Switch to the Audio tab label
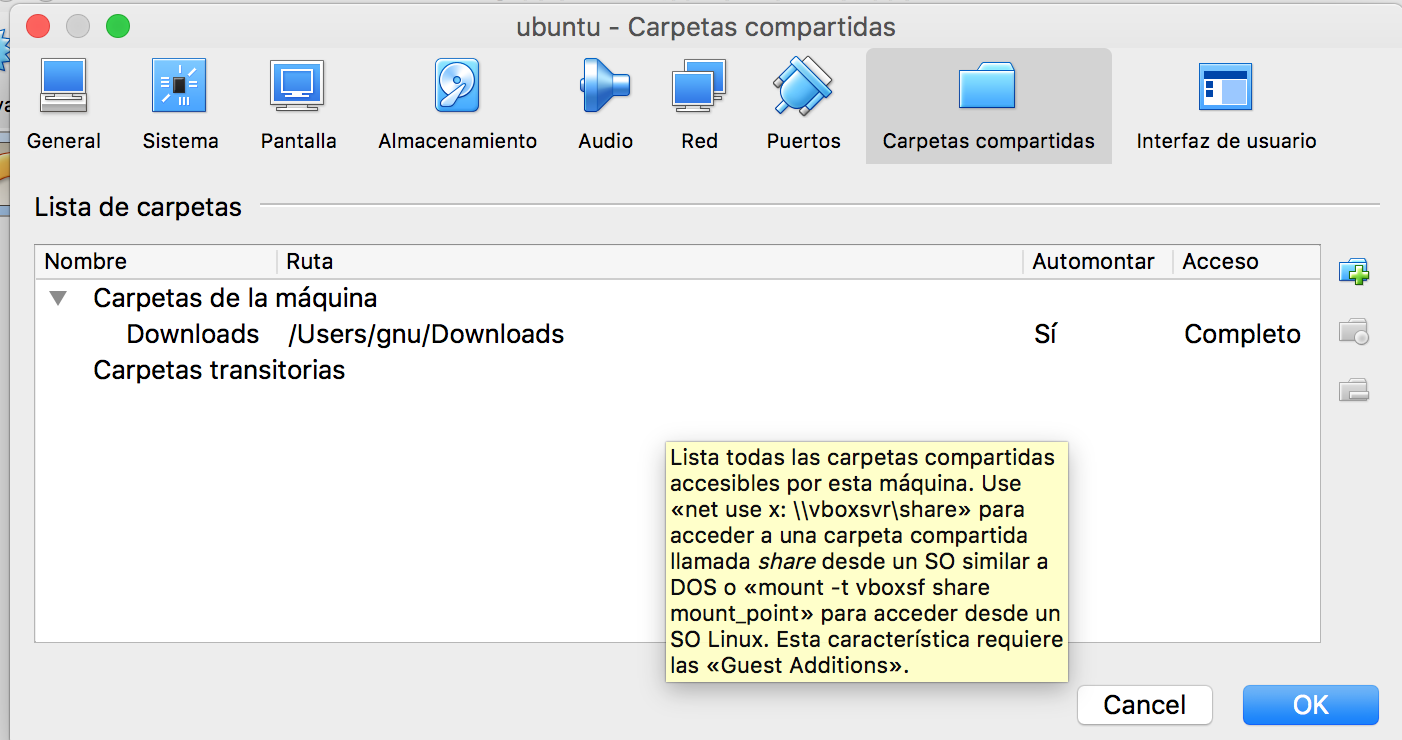Viewport: 1402px width, 740px height. point(605,141)
